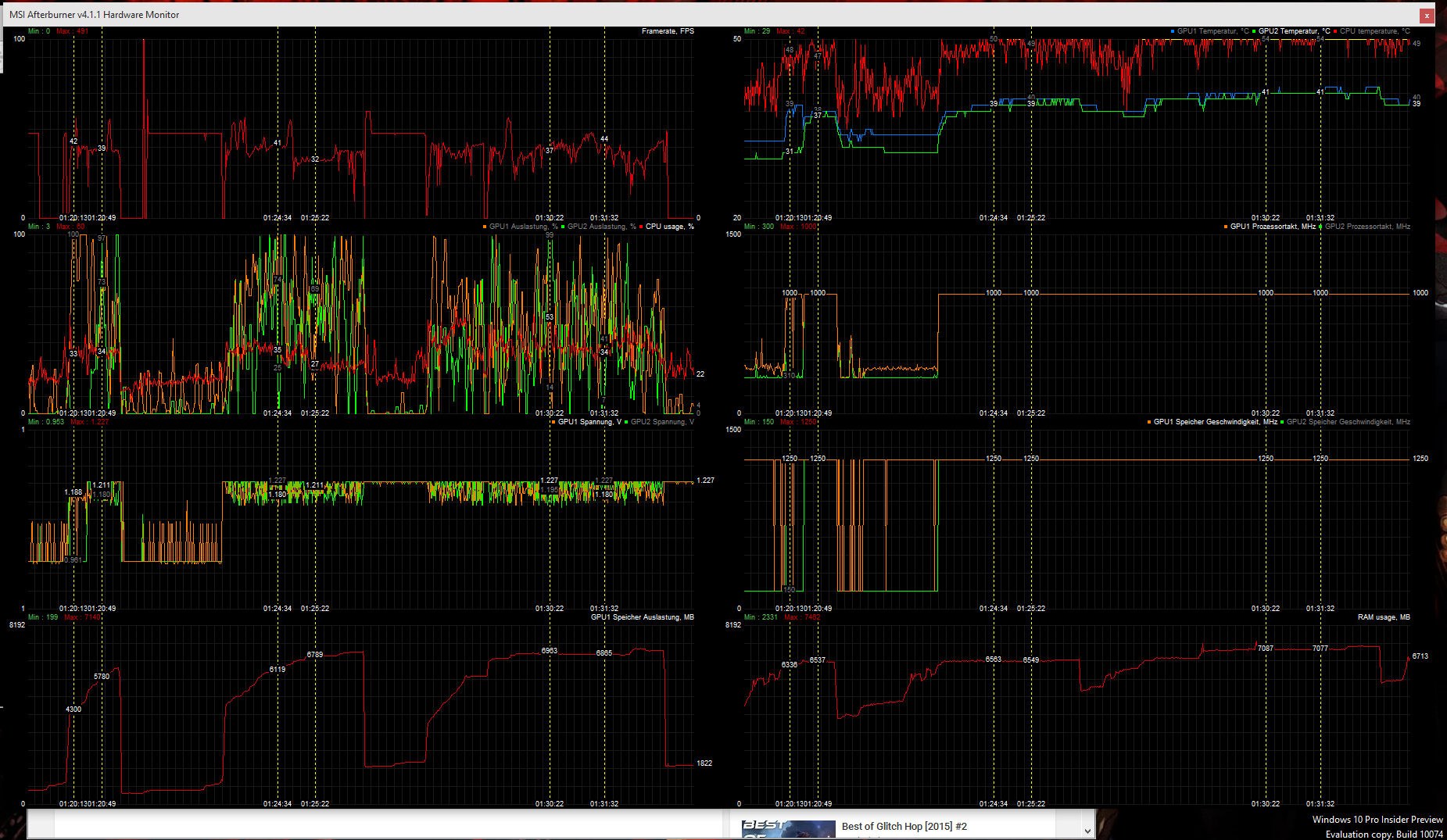The width and height of the screenshot is (1447, 840).
Task: Click the '6563' reading in RAM usage graph
Action: (x=994, y=659)
